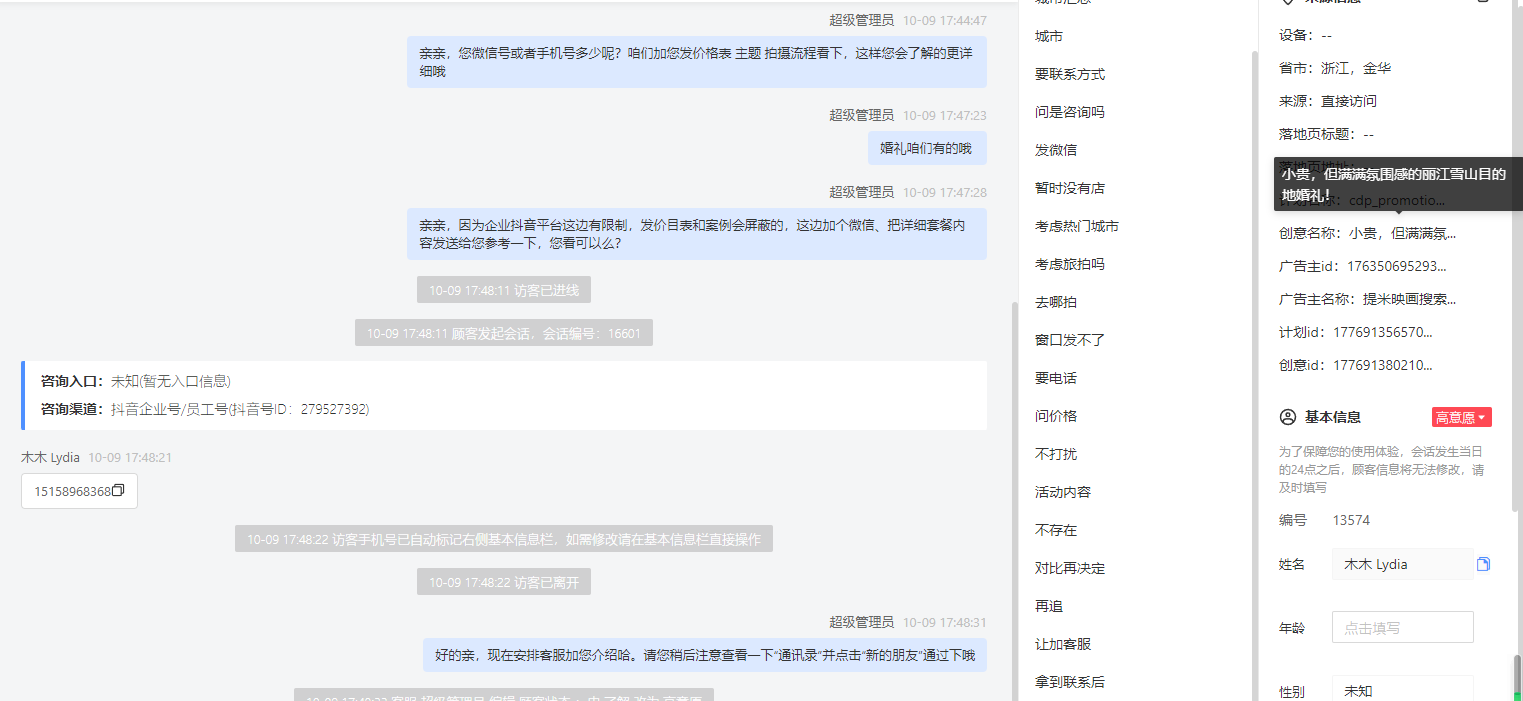The height and width of the screenshot is (701, 1523).
Task: Click the 省市 浙江，金华 row
Action: (x=1335, y=68)
